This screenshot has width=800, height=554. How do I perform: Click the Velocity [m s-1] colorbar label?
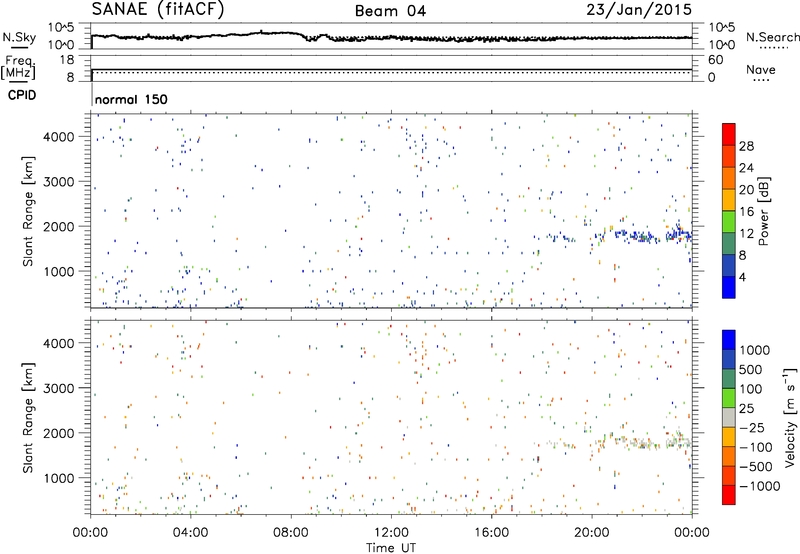point(790,417)
